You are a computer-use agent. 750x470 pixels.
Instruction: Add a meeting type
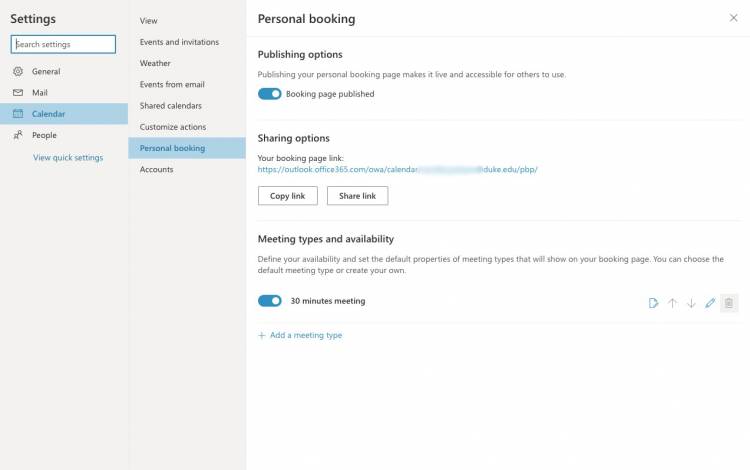click(x=300, y=335)
